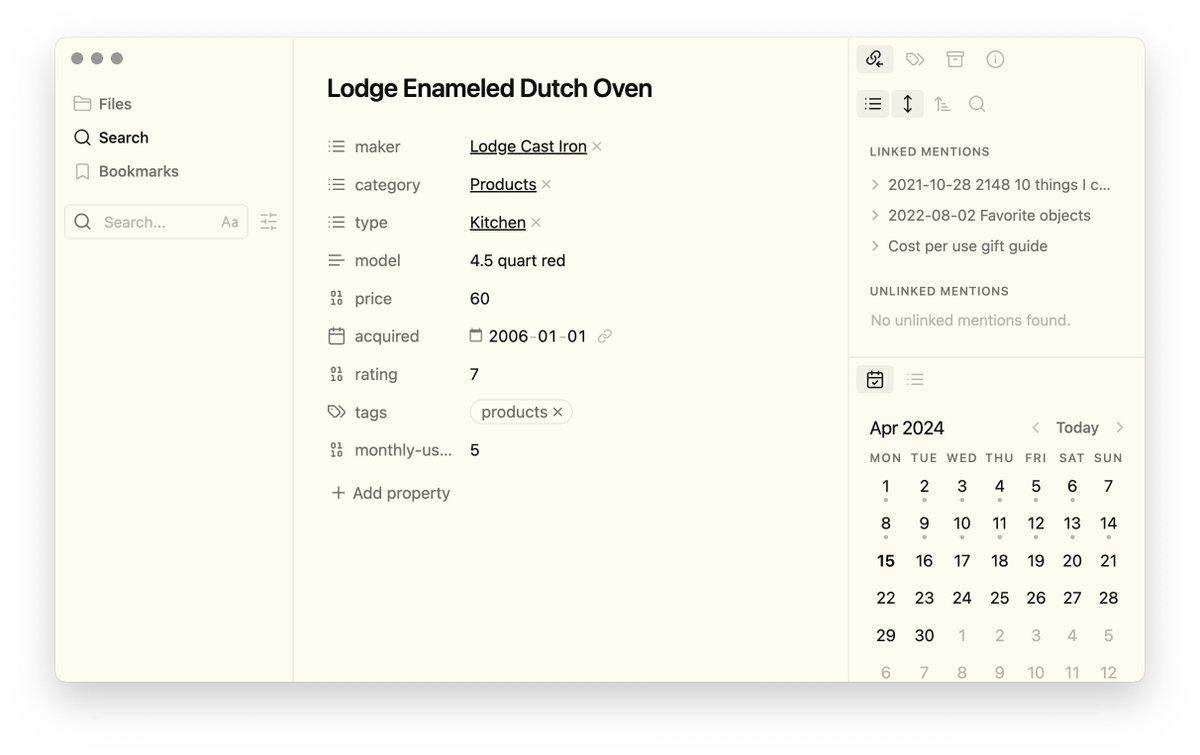Screen dimensions: 1200x755
Task: Collapse the Unlinked mentions section header
Action: click(x=939, y=291)
